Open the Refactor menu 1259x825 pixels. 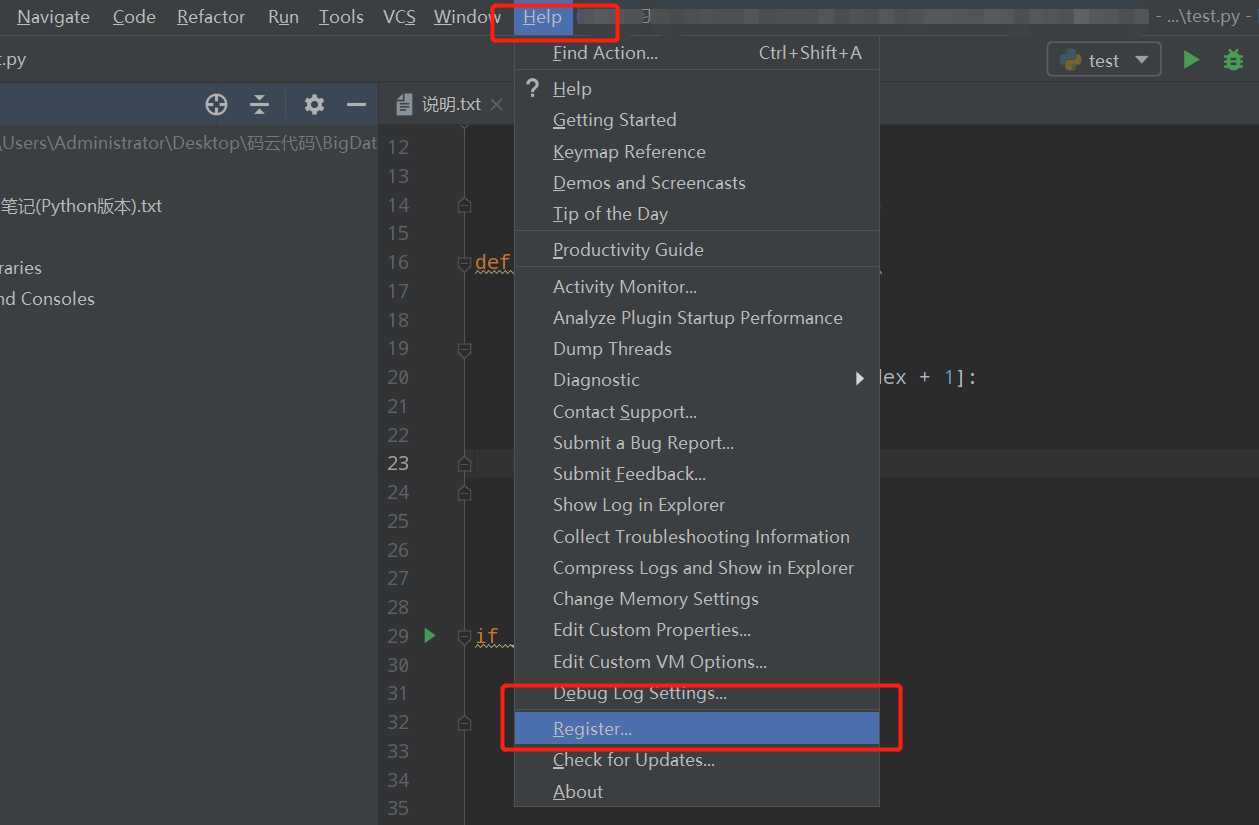pos(211,17)
